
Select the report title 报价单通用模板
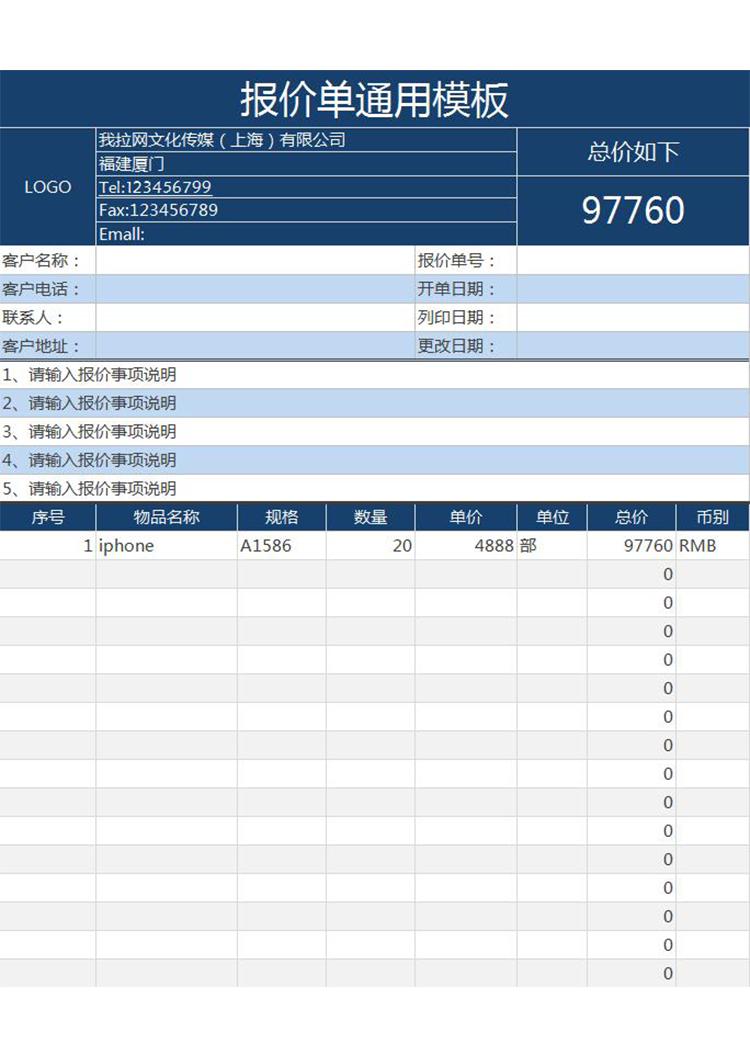pyautogui.click(x=375, y=100)
